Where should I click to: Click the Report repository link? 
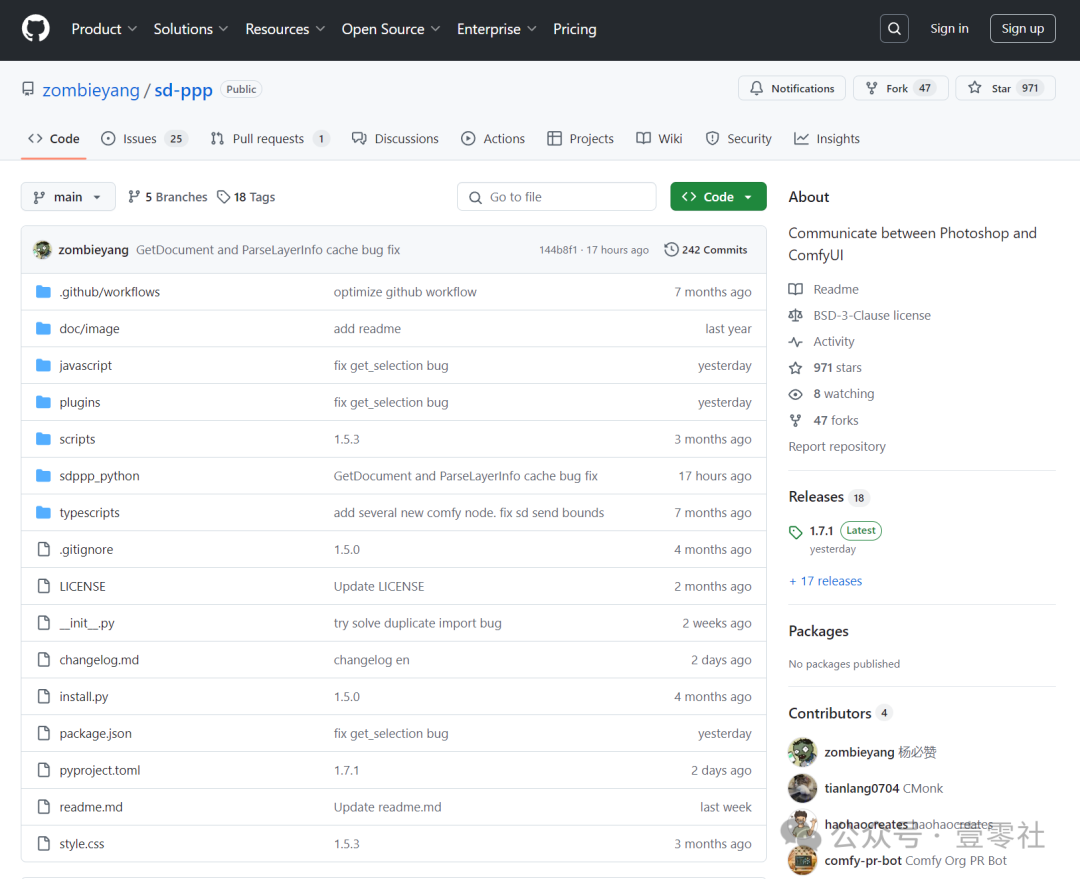(x=837, y=446)
